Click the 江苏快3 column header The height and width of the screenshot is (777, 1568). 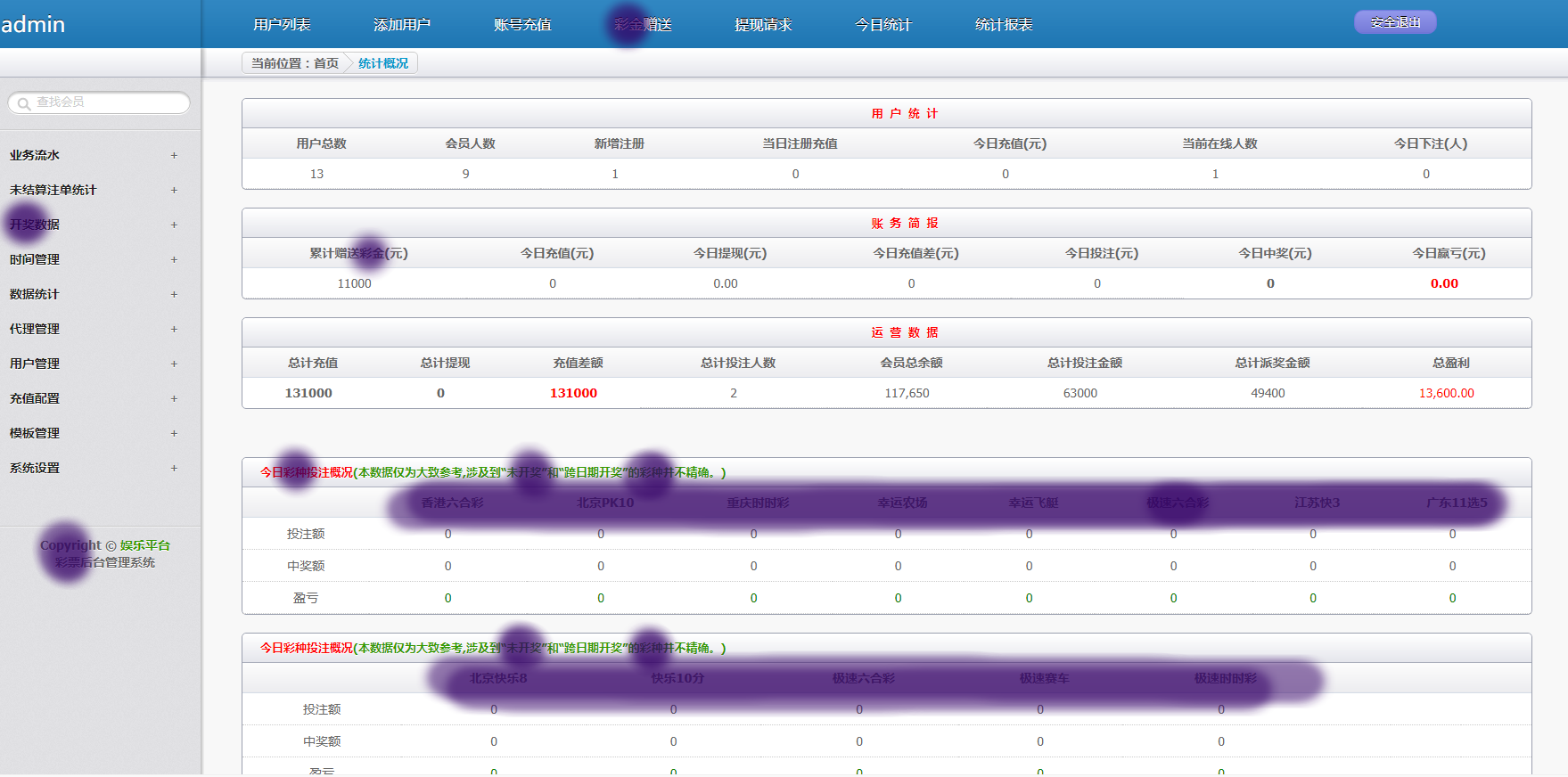coord(1317,503)
